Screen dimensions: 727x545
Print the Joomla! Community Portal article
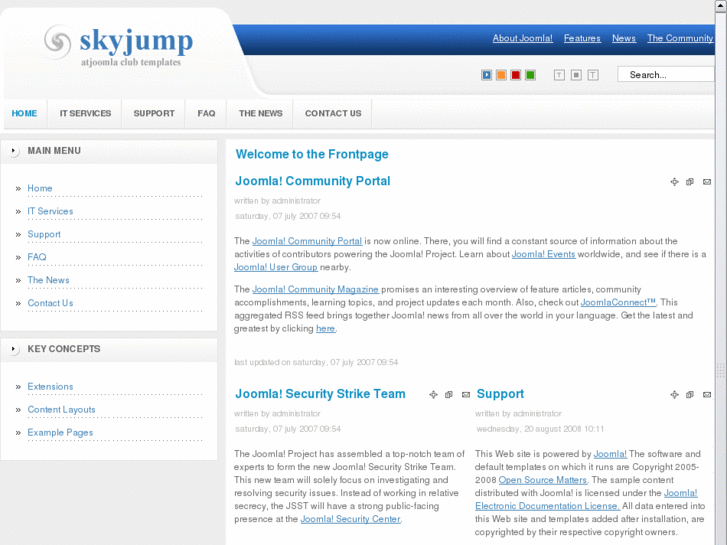690,182
